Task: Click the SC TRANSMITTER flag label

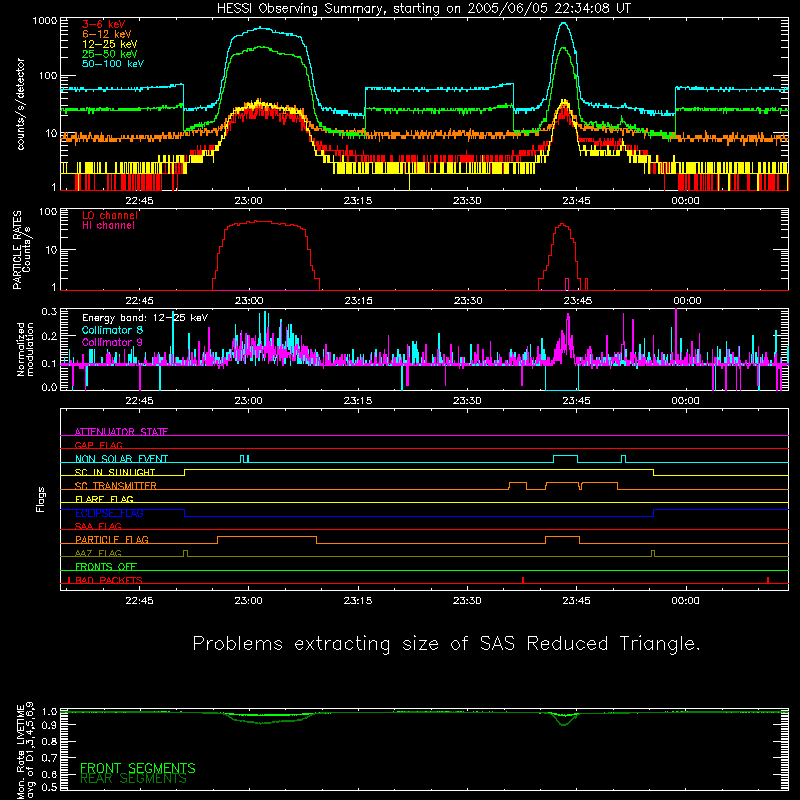Action: (x=115, y=486)
